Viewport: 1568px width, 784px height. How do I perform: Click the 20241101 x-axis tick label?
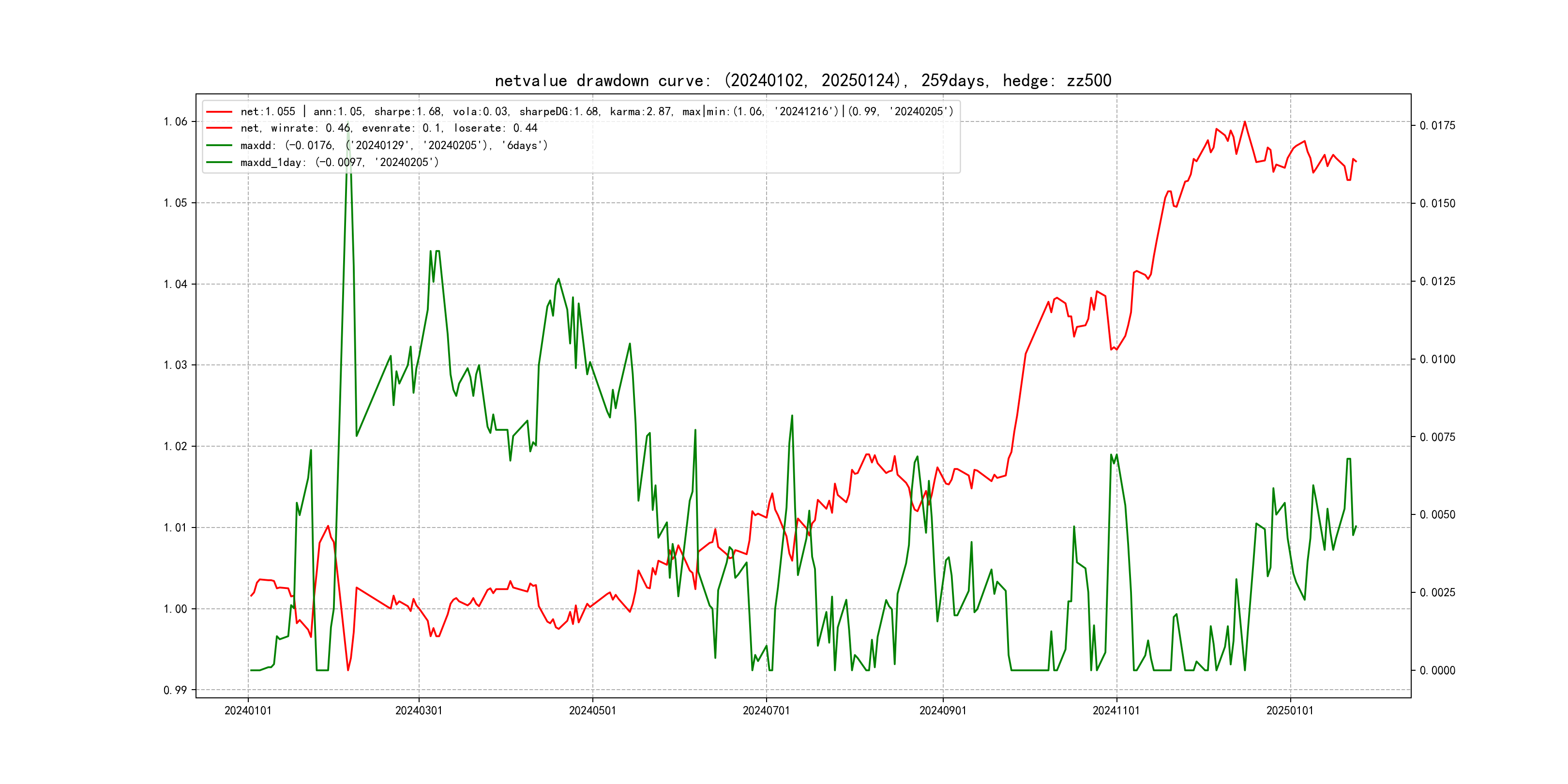pyautogui.click(x=1116, y=711)
